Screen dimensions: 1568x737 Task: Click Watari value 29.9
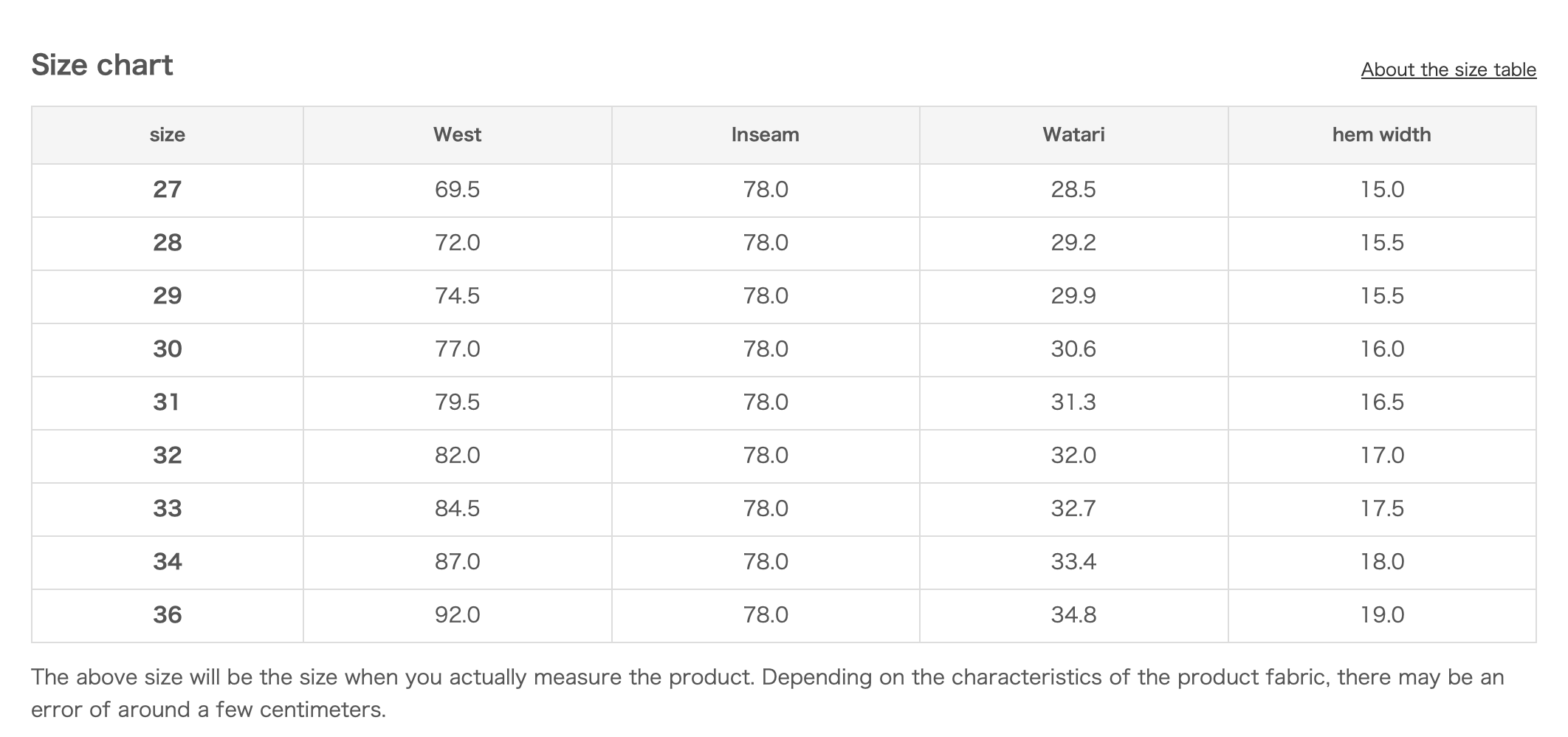point(1073,296)
